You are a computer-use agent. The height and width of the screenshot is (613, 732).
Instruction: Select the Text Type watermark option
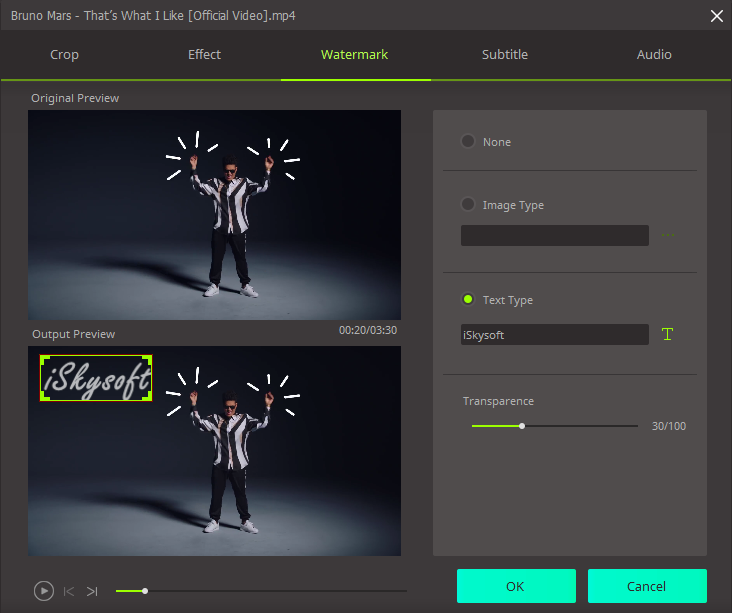point(468,299)
